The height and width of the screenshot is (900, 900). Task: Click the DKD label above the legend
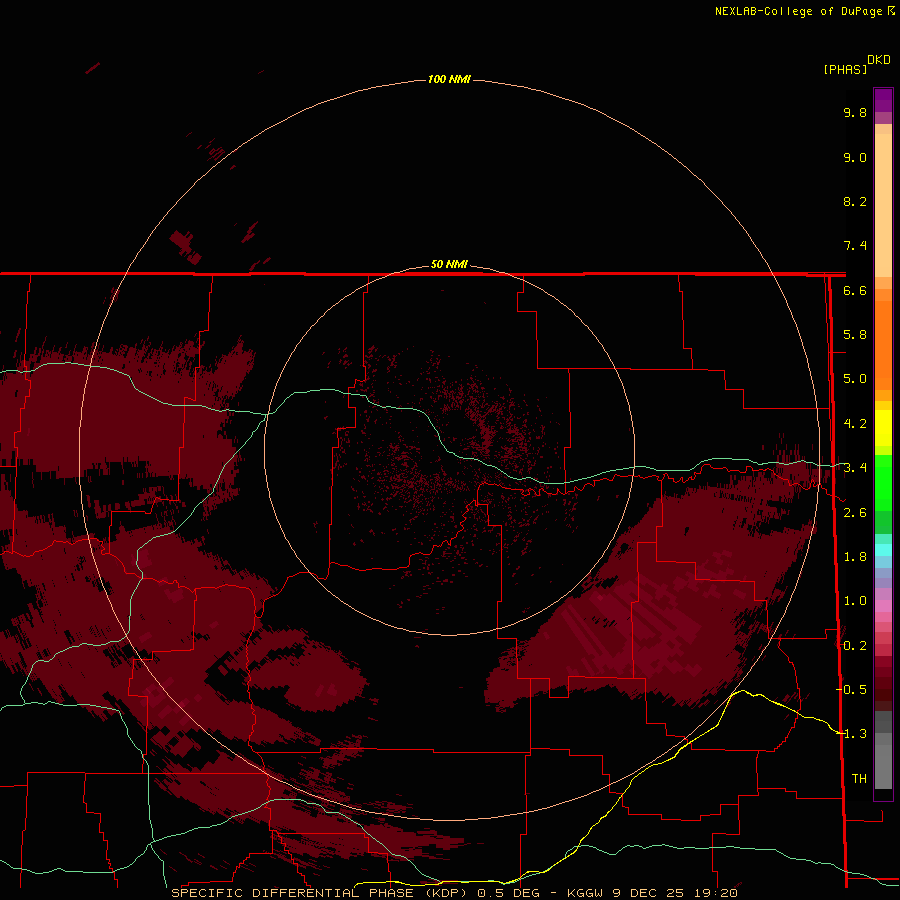[879, 60]
